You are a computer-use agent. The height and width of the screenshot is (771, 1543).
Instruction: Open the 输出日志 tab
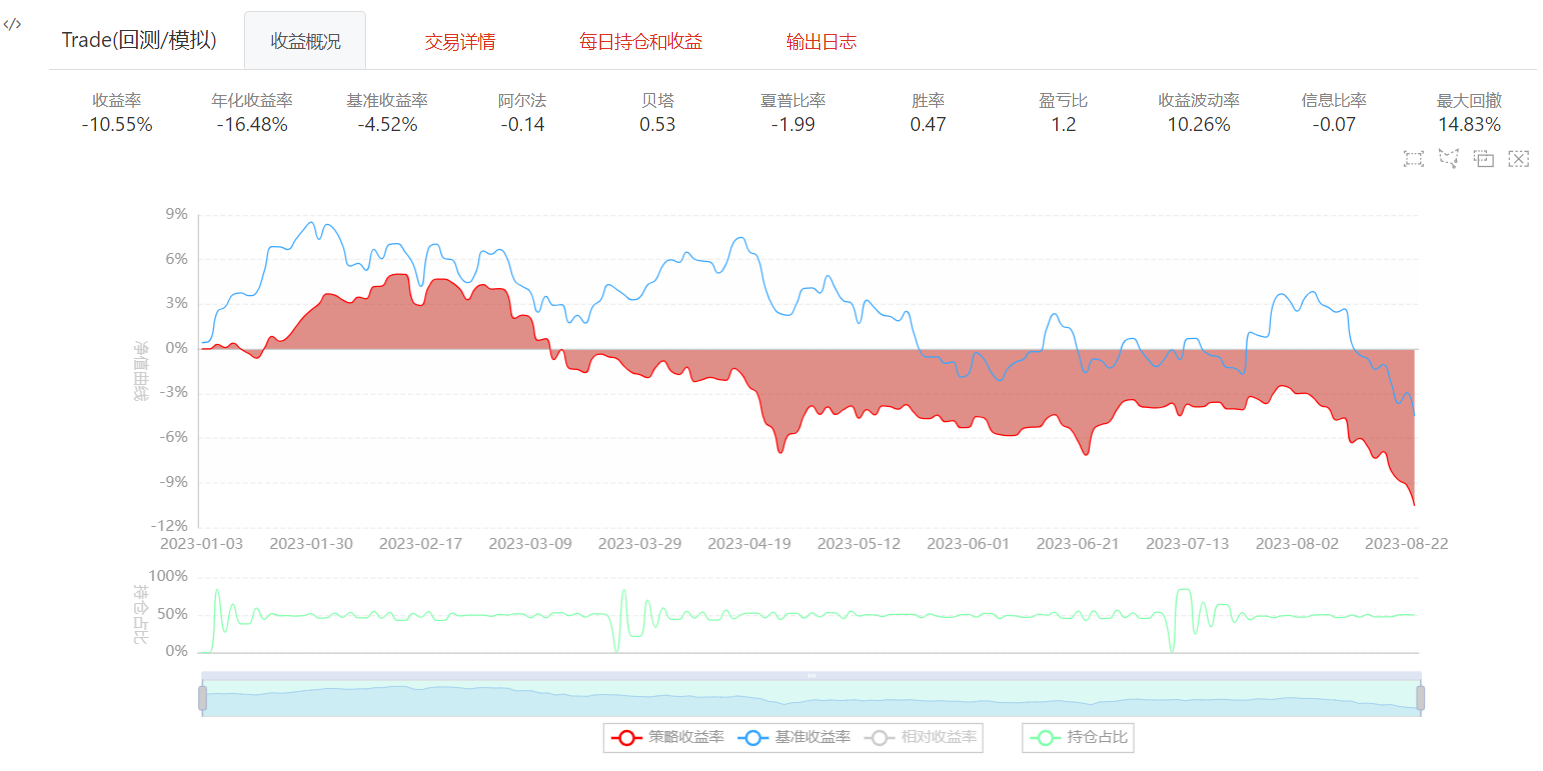click(821, 42)
